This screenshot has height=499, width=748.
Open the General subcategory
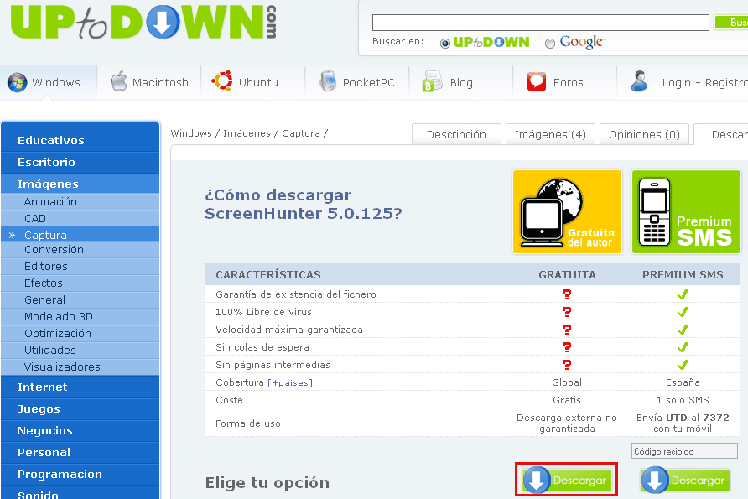click(80, 300)
